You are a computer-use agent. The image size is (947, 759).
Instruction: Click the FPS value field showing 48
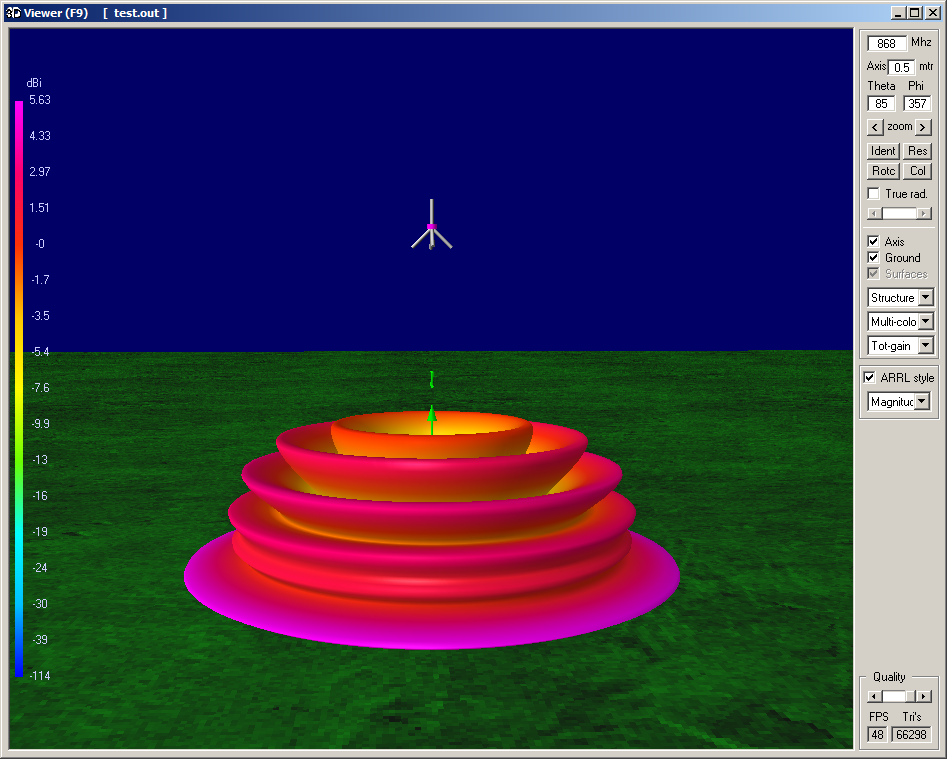878,734
